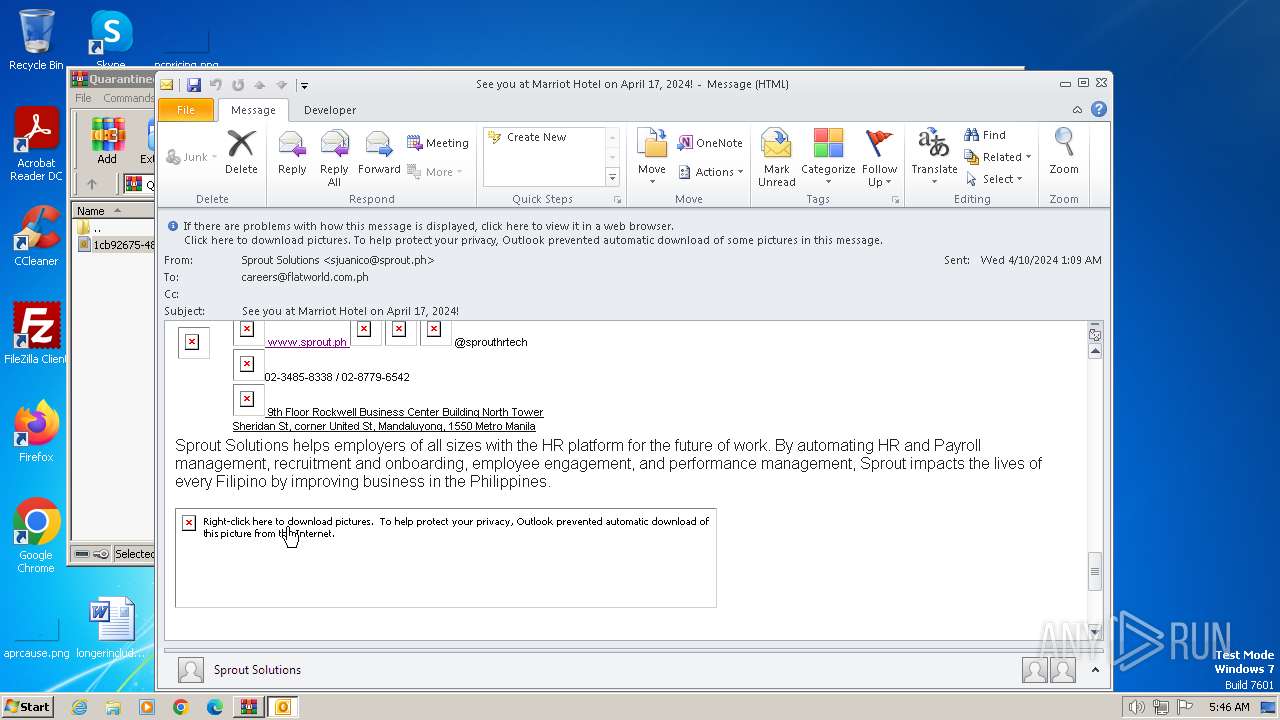This screenshot has width=1280, height=720.
Task: Click the message body vertical scrollbar thumb
Action: pyautogui.click(x=1095, y=572)
